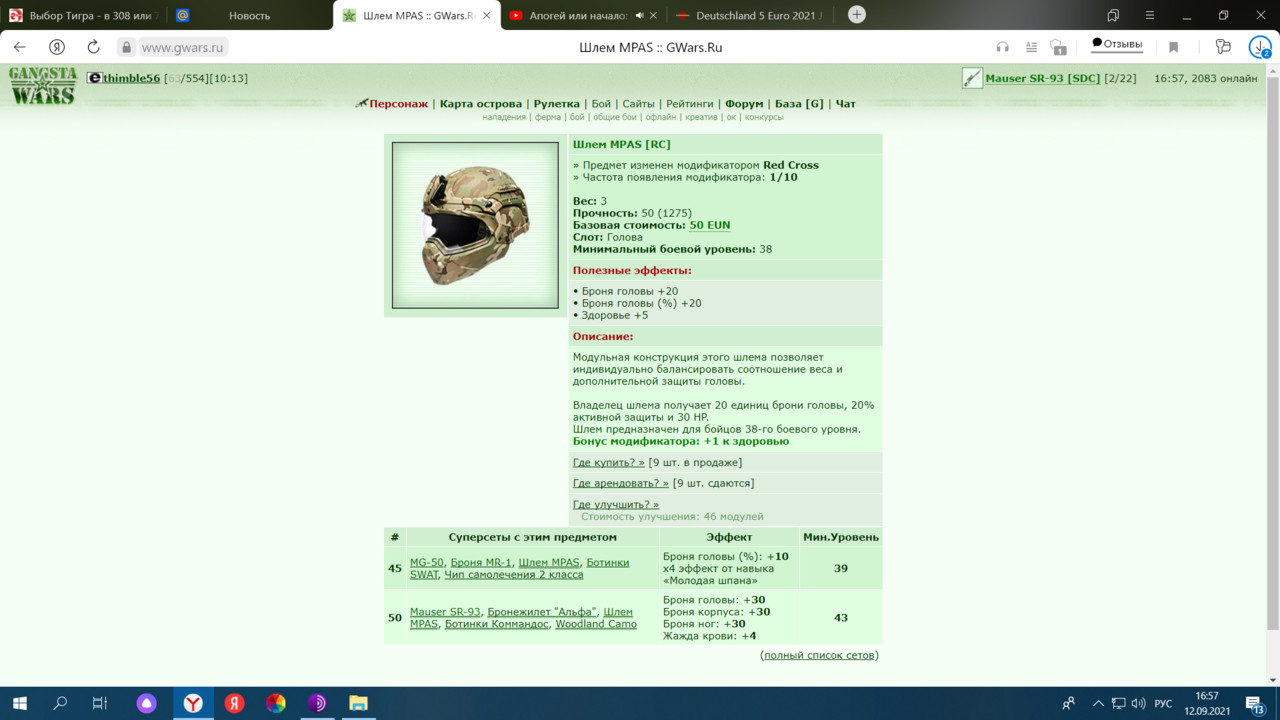This screenshot has height=720, width=1280.
Task: Open Windows Task View
Action: pyautogui.click(x=100, y=704)
